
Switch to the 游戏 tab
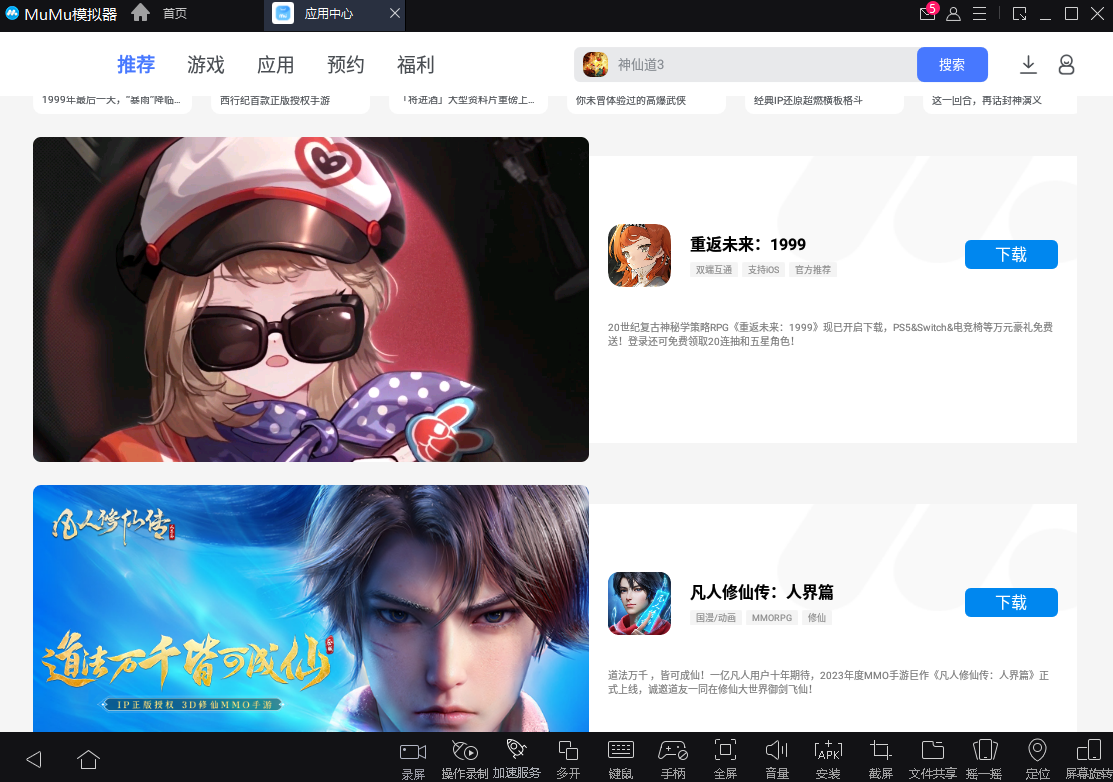[x=206, y=65]
